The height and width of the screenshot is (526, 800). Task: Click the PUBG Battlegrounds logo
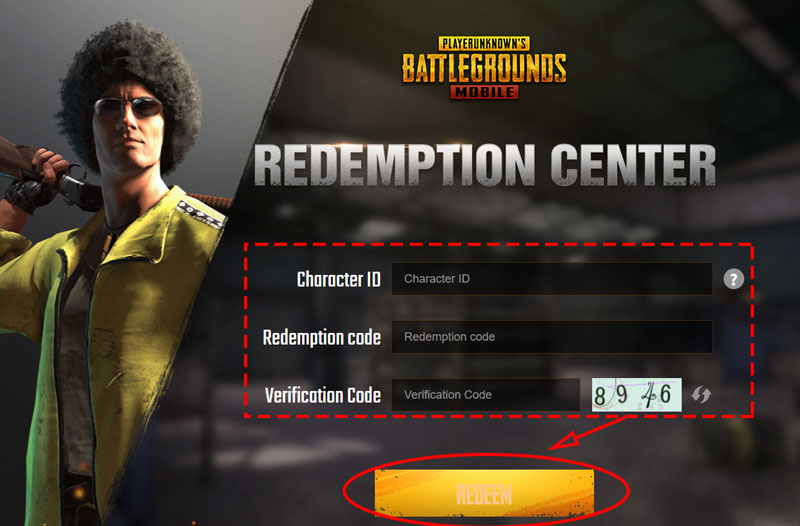point(484,67)
